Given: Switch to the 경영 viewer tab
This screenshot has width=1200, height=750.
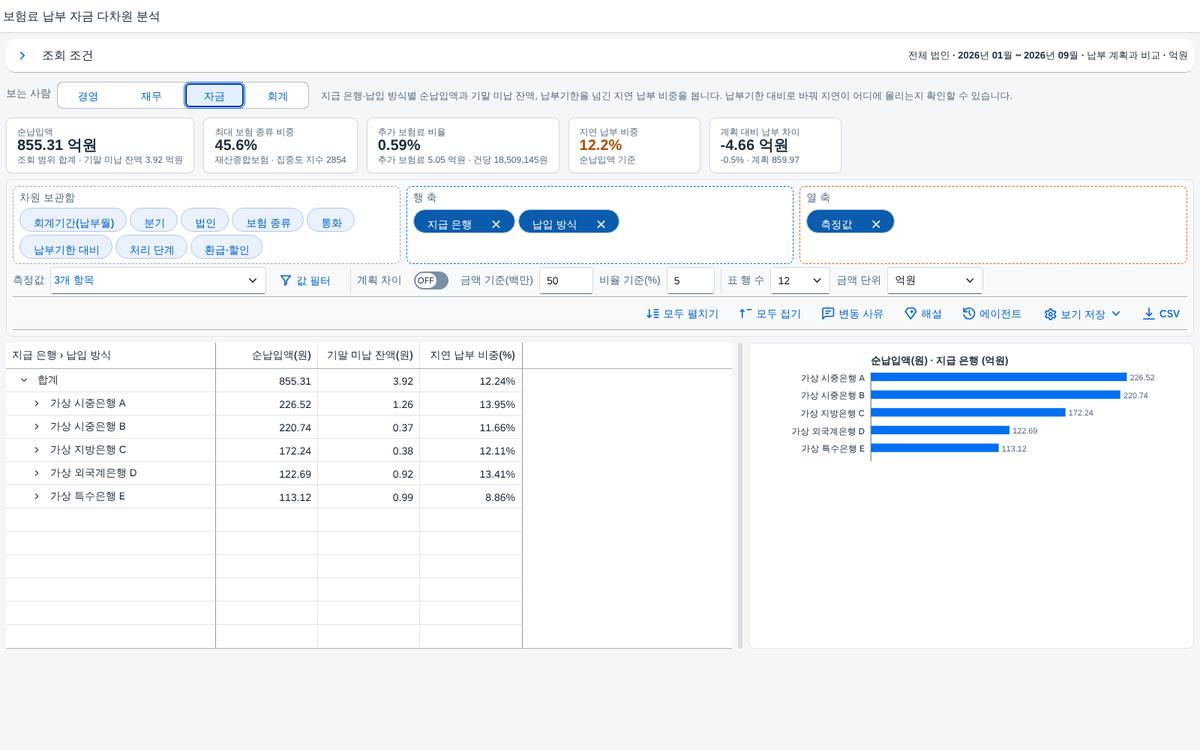Looking at the screenshot, I should pos(88,96).
